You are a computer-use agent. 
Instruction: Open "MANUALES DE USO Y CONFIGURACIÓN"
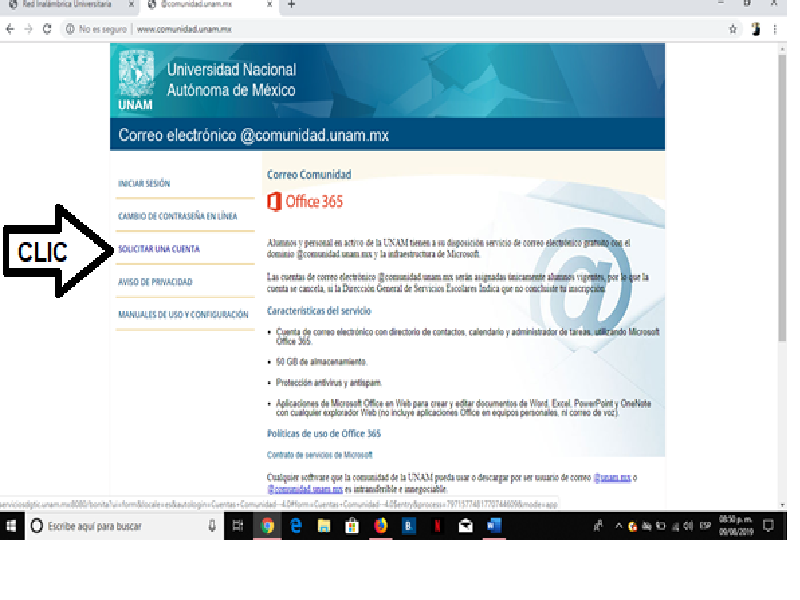coord(184,313)
